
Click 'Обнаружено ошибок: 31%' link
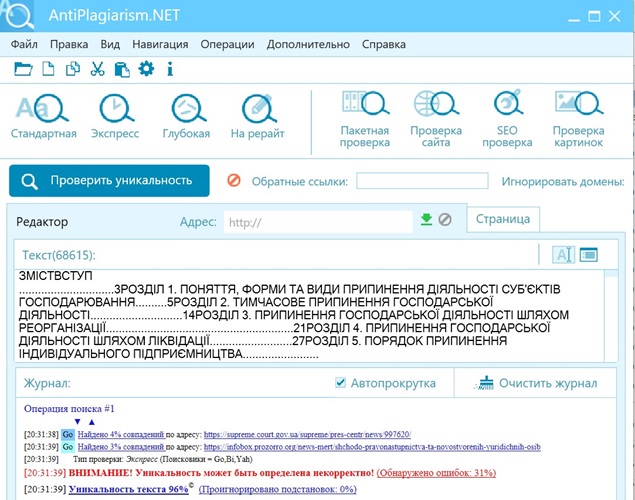pos(436,472)
